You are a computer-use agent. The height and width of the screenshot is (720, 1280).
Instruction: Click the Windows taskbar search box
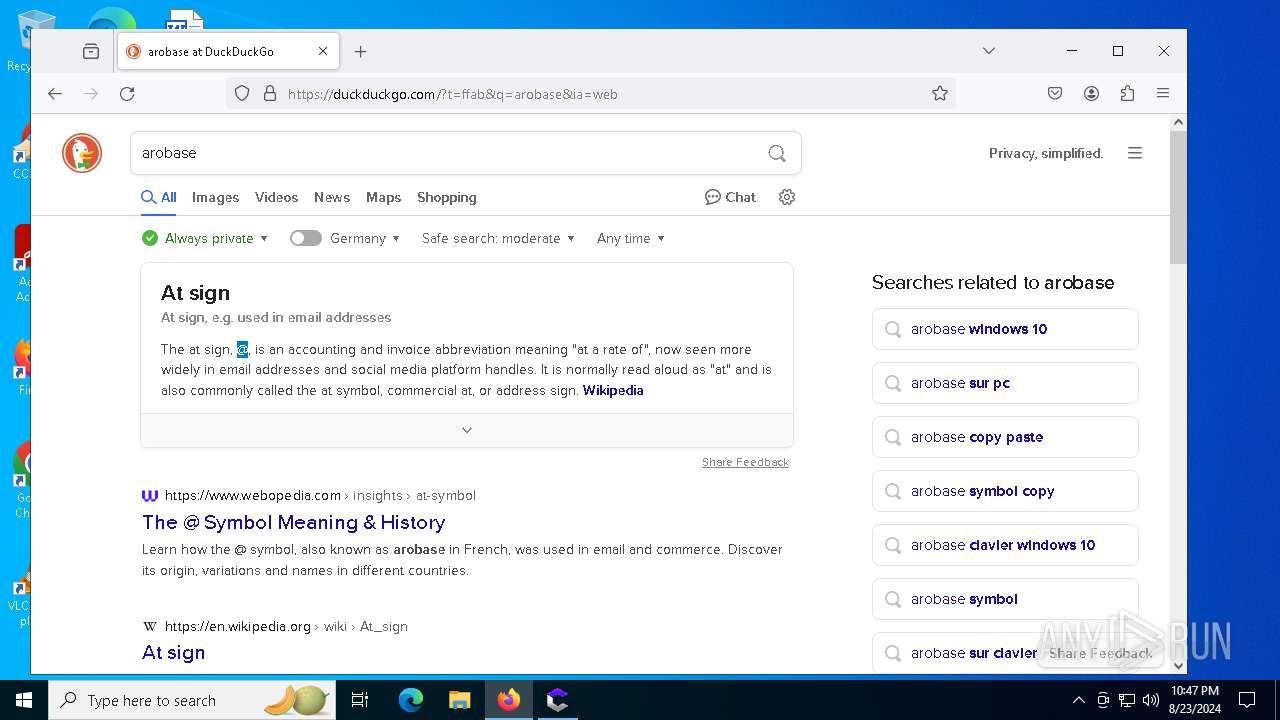click(192, 700)
